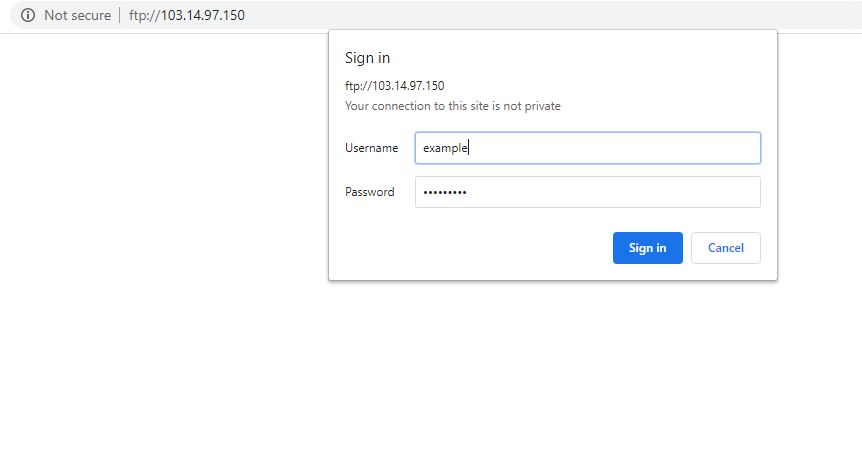Click the "Sign in" dialog heading
The width and height of the screenshot is (862, 471).
tap(367, 58)
